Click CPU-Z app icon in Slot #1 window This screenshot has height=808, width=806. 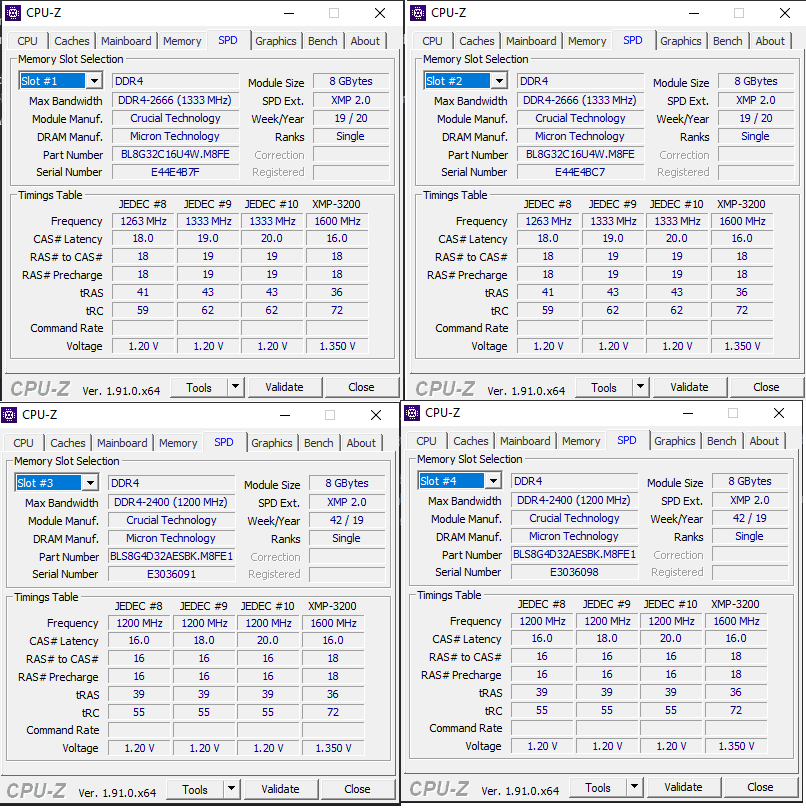tap(13, 13)
